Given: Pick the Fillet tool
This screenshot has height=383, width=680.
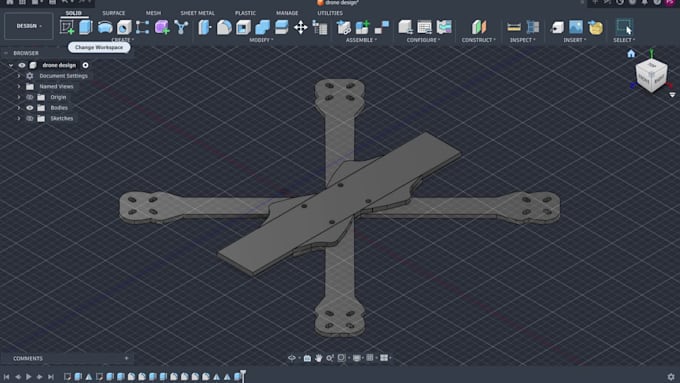Looking at the screenshot, I should (x=224, y=27).
